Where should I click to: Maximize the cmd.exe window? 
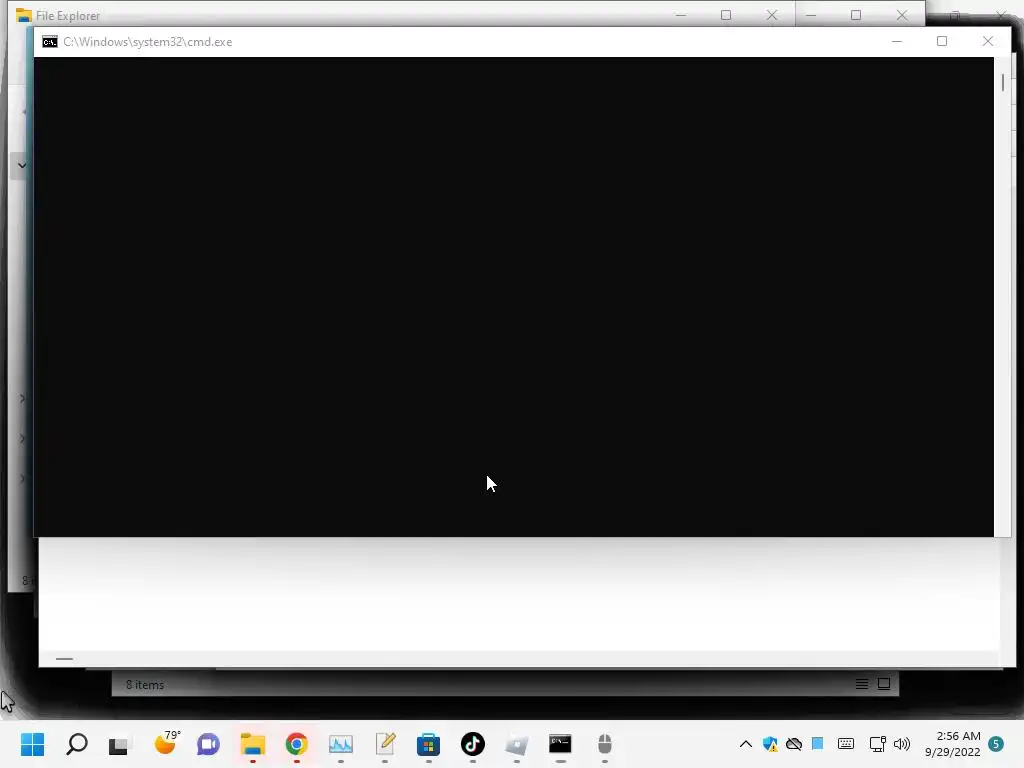942,41
